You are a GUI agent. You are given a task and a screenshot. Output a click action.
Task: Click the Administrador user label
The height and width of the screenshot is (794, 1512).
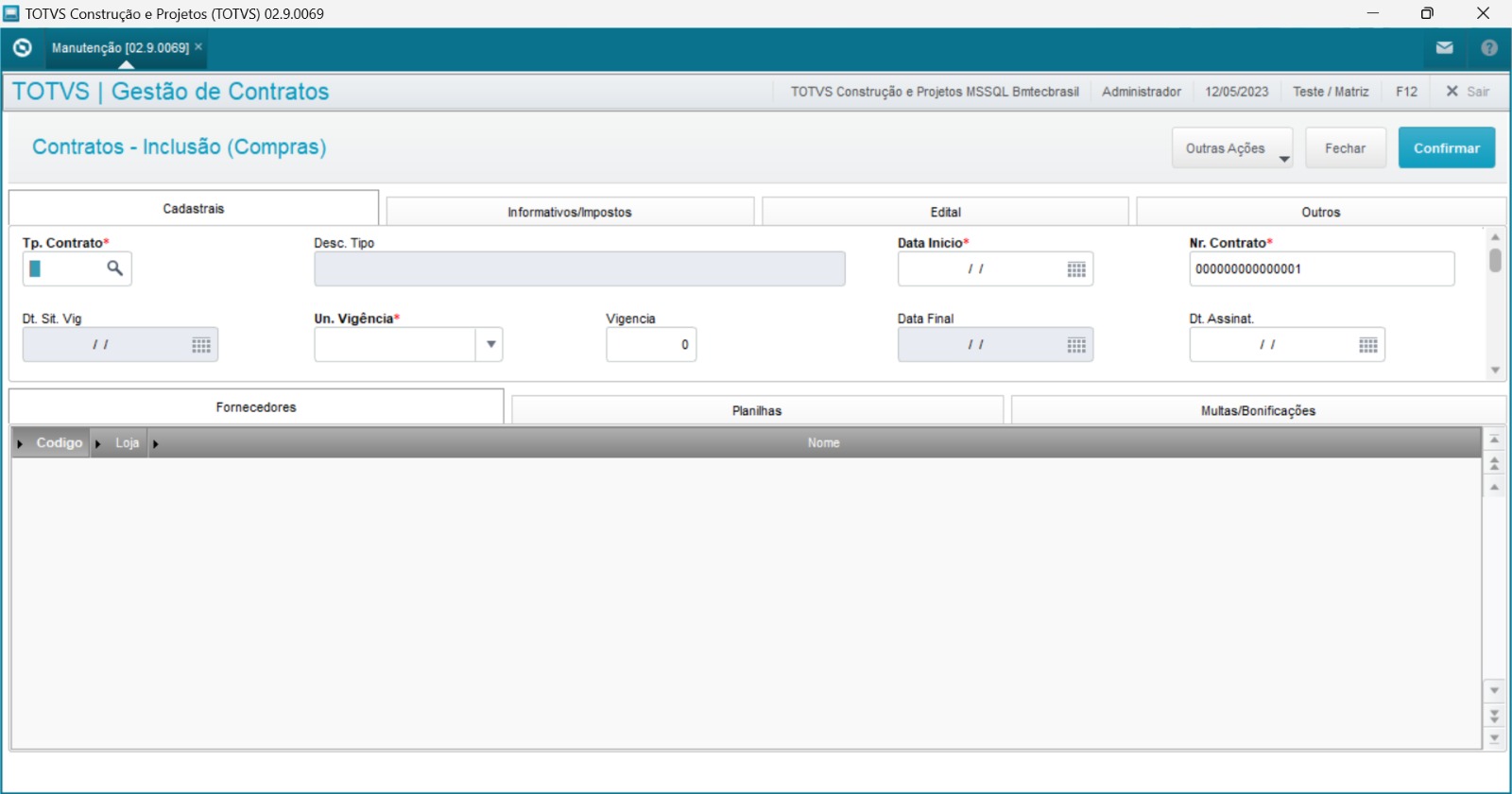[1142, 92]
